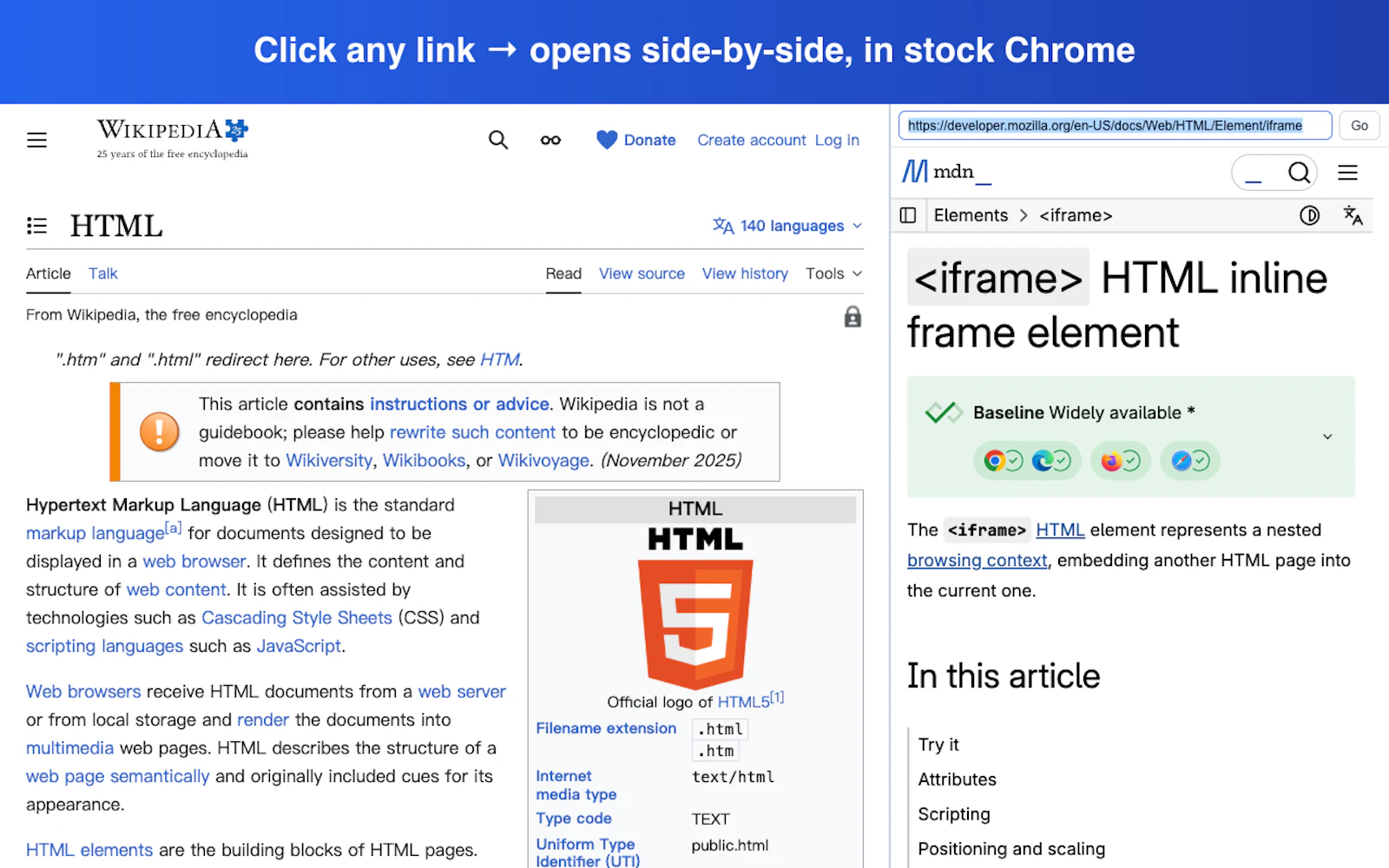Screen dimensions: 1389x868
Task: Click the Wikipedia logo
Action: coord(172,139)
